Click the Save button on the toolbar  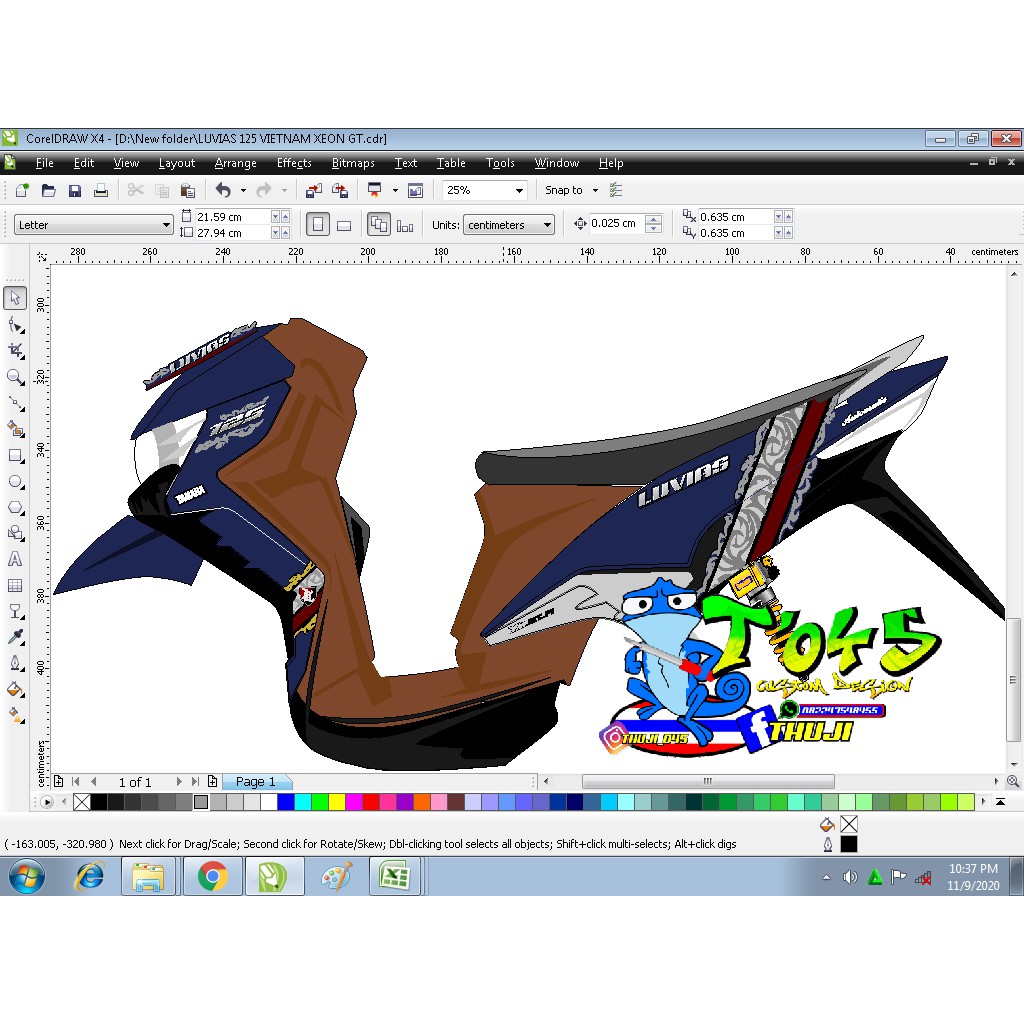click(75, 190)
